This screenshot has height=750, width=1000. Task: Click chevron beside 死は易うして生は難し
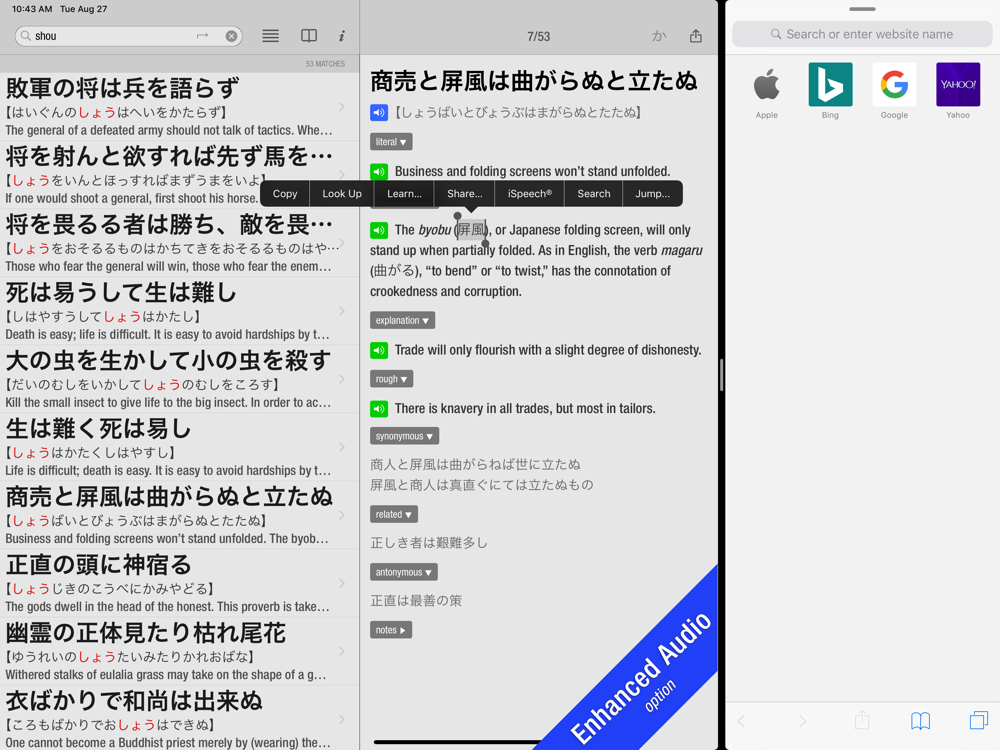point(342,311)
